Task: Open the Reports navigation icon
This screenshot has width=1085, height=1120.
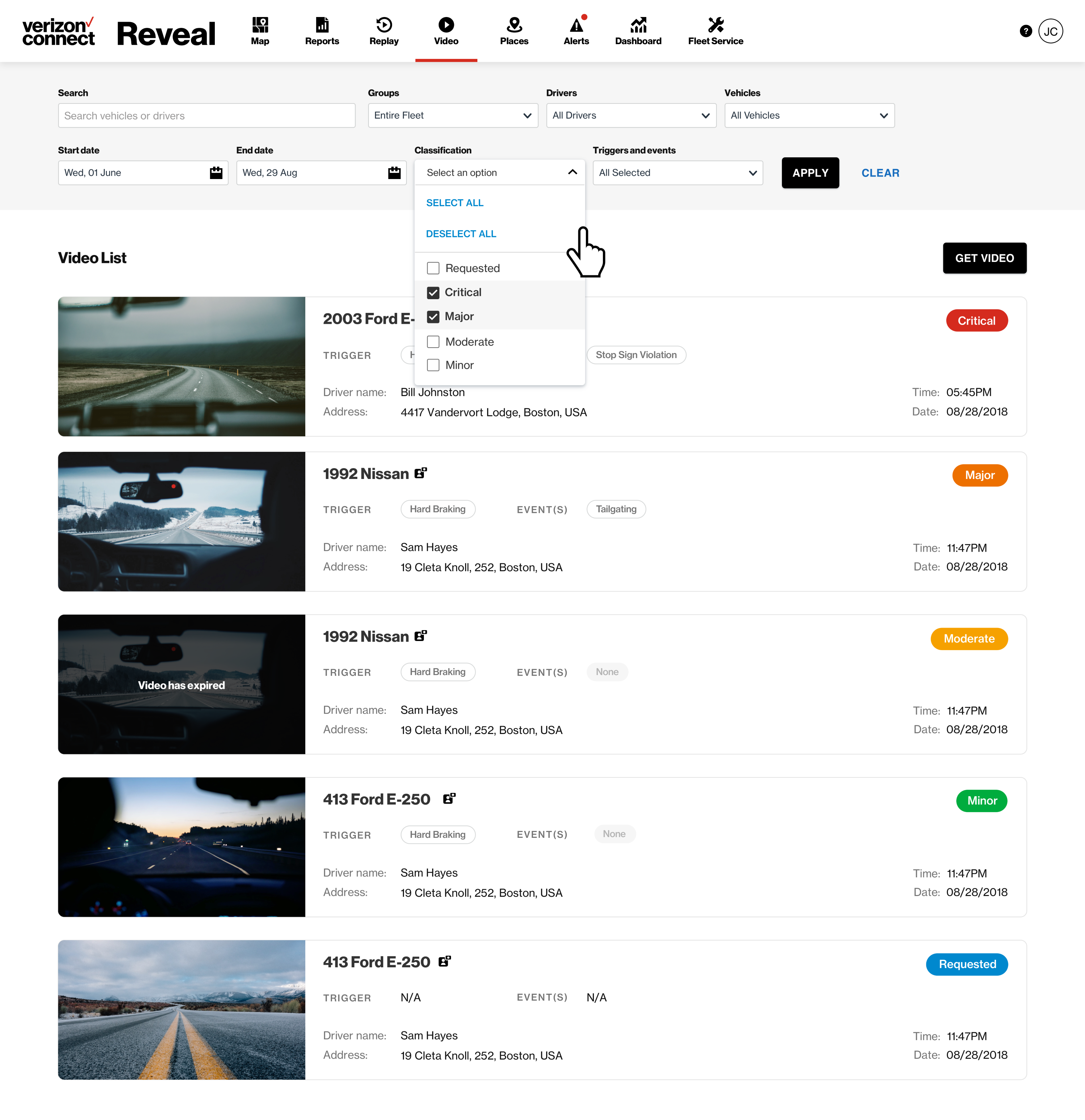Action: point(322,31)
